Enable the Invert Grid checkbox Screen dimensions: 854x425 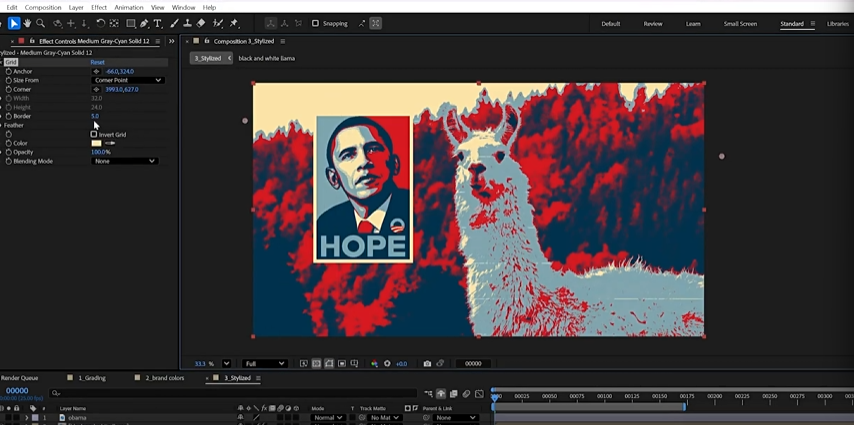click(x=94, y=134)
